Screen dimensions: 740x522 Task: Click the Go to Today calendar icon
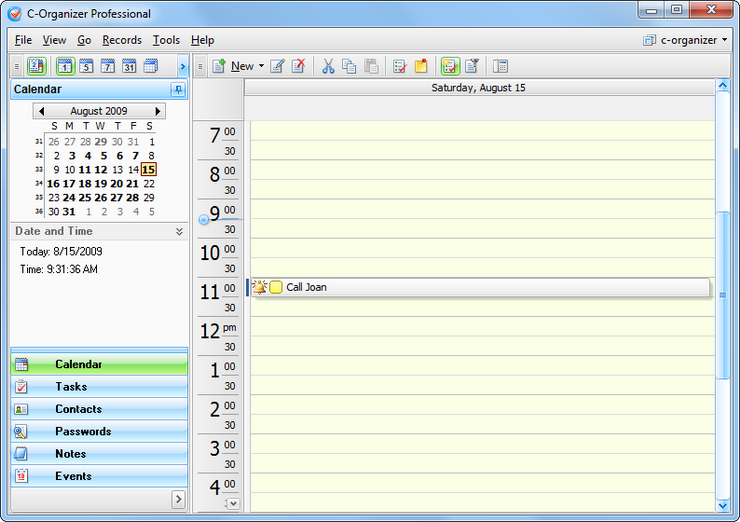pos(37,67)
